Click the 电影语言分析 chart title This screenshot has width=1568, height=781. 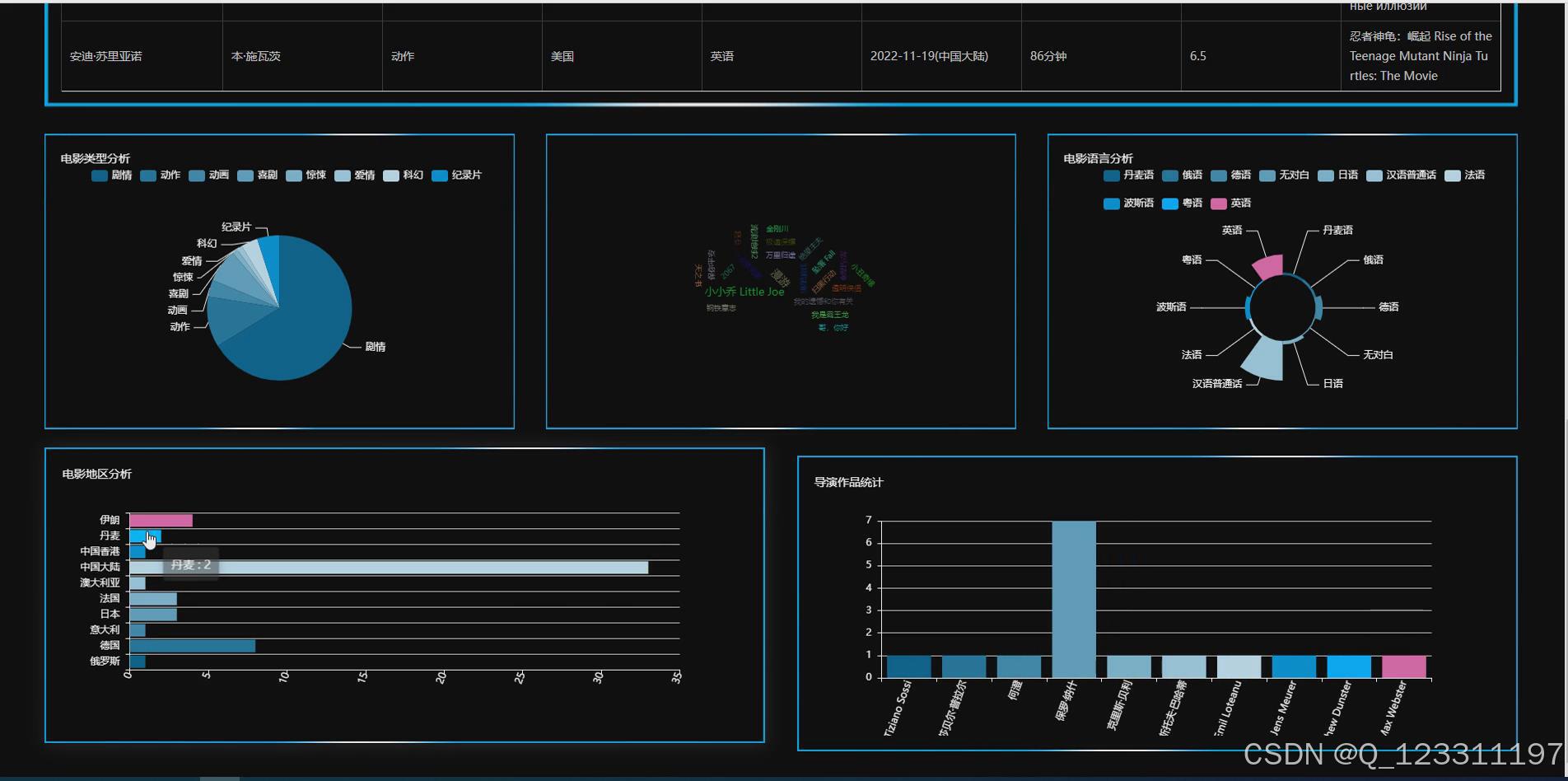click(1099, 159)
